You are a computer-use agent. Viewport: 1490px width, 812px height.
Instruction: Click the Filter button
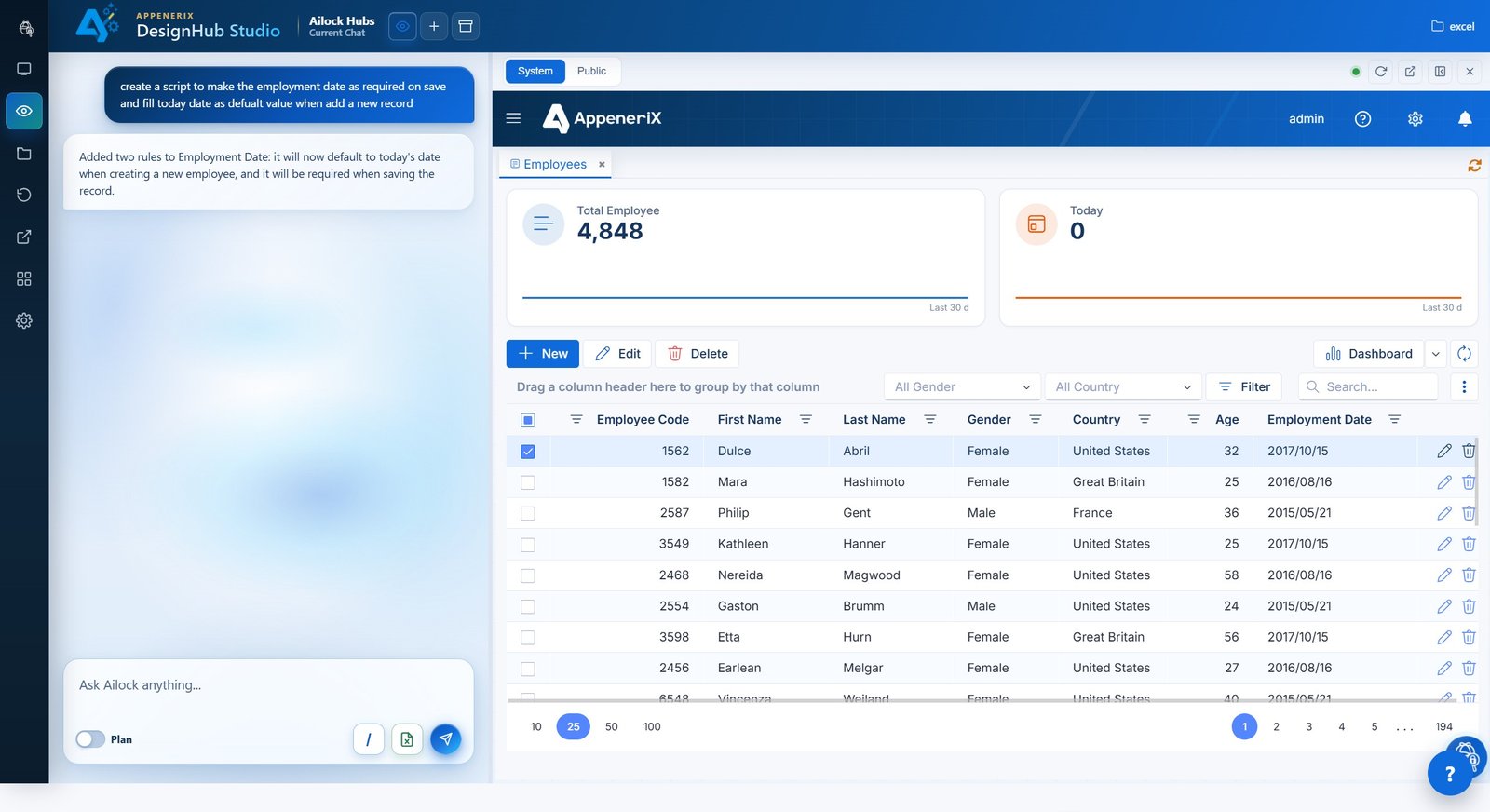[x=1244, y=386]
